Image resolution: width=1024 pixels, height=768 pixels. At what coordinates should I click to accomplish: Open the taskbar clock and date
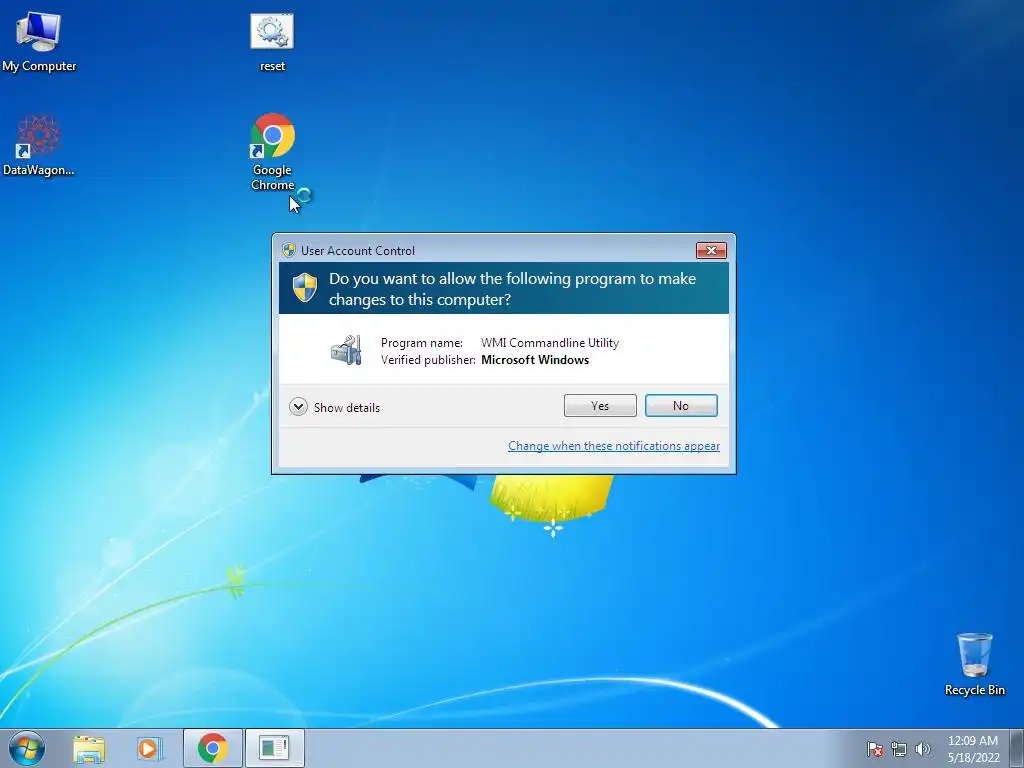pyautogui.click(x=973, y=749)
